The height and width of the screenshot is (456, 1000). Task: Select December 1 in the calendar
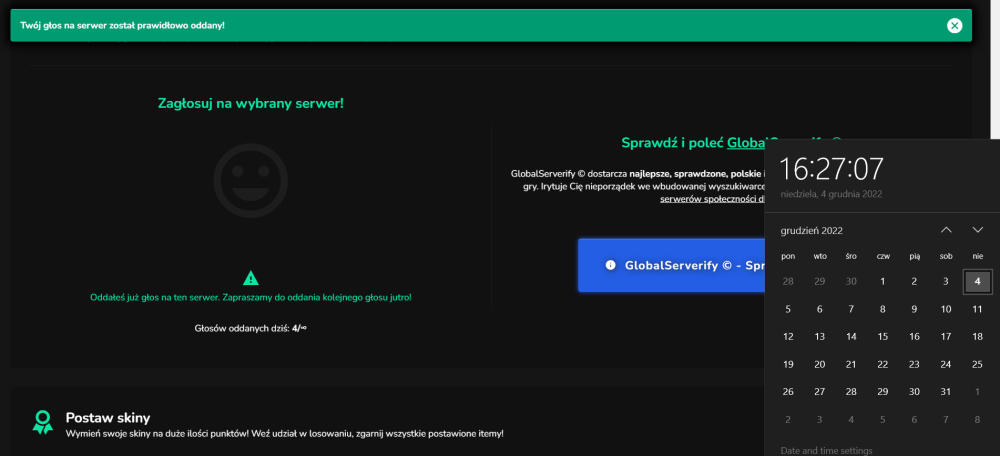click(x=883, y=282)
